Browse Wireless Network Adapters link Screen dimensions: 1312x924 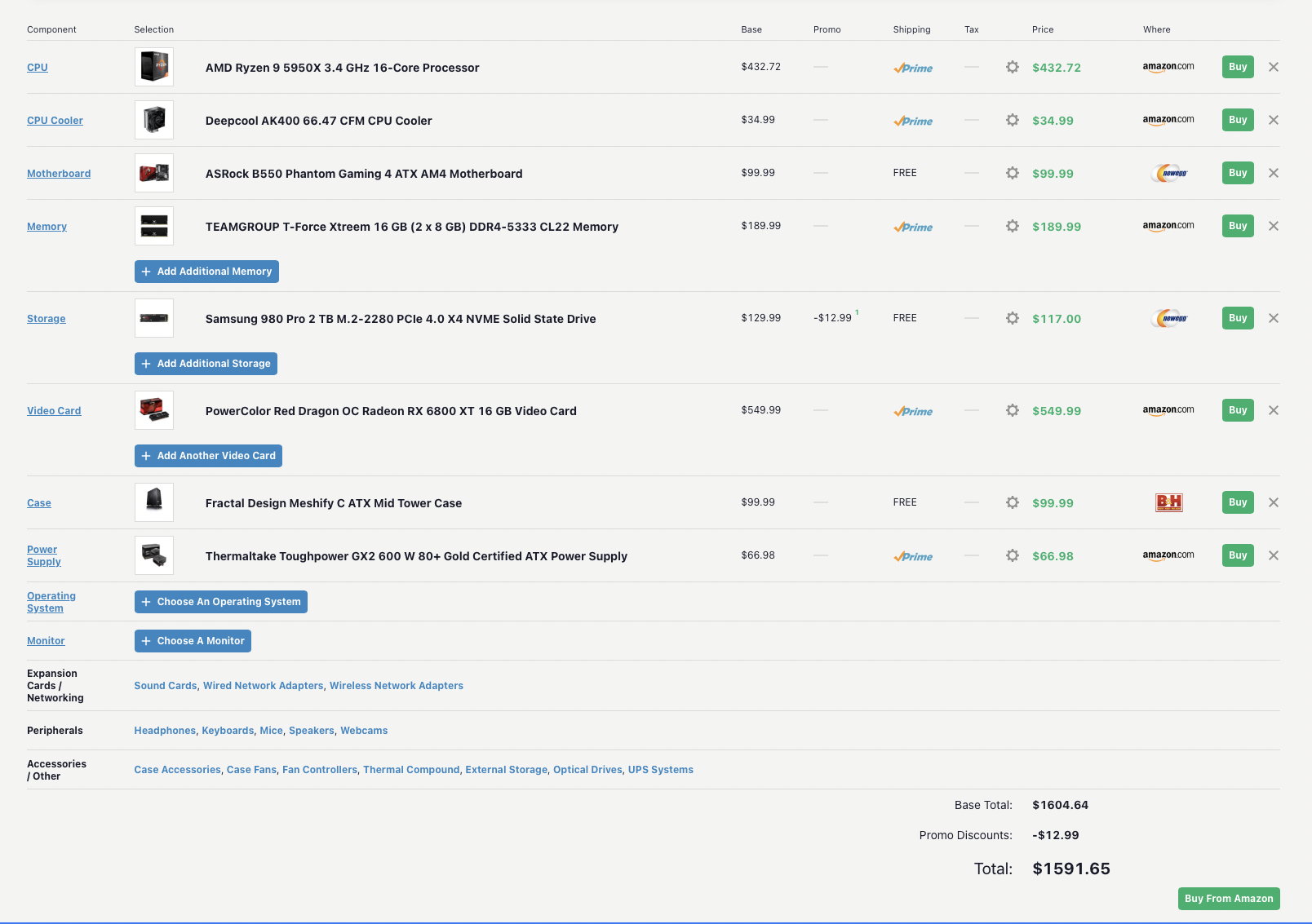[x=397, y=686]
